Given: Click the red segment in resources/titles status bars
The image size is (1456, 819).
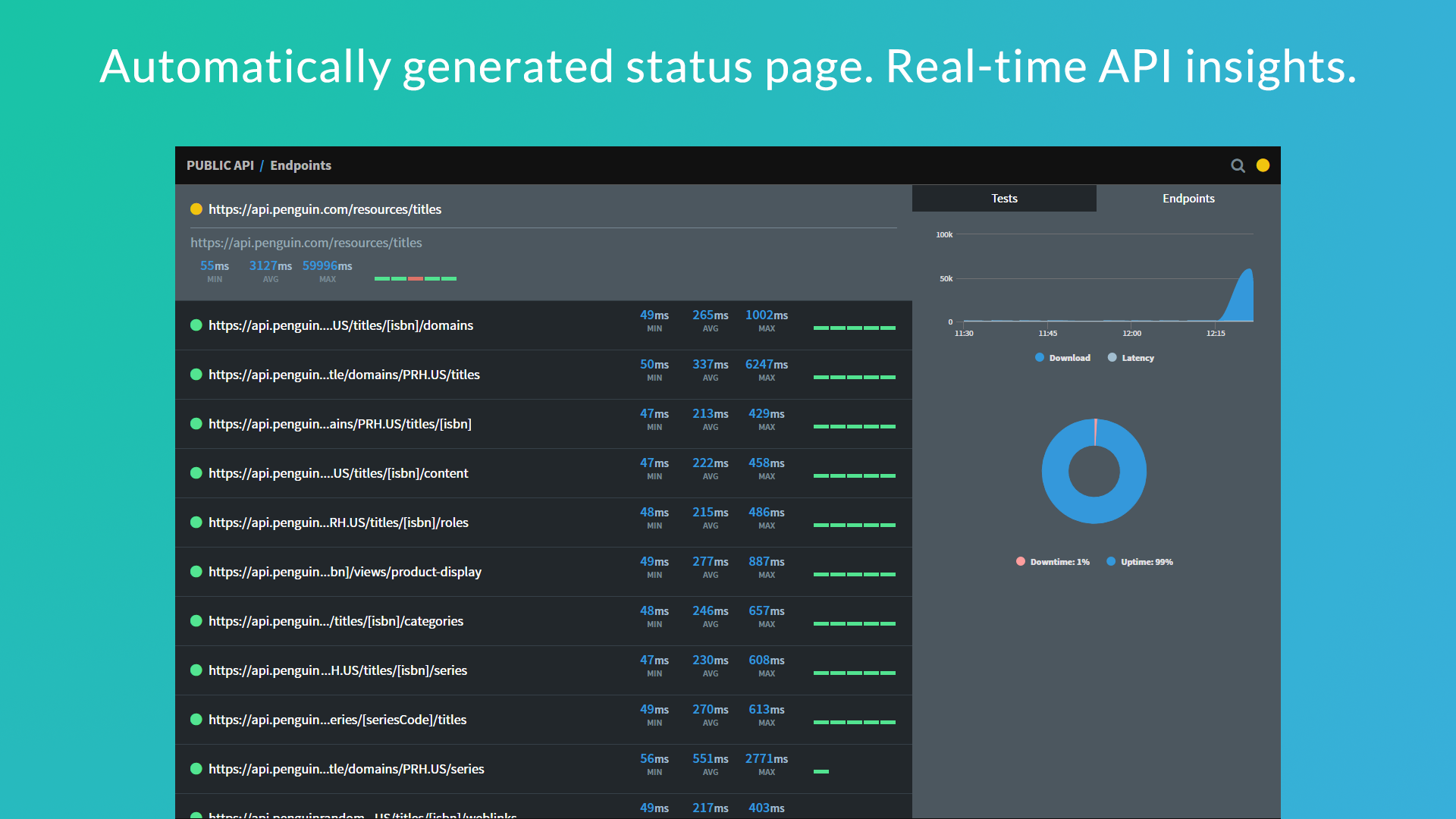Looking at the screenshot, I should pos(416,279).
